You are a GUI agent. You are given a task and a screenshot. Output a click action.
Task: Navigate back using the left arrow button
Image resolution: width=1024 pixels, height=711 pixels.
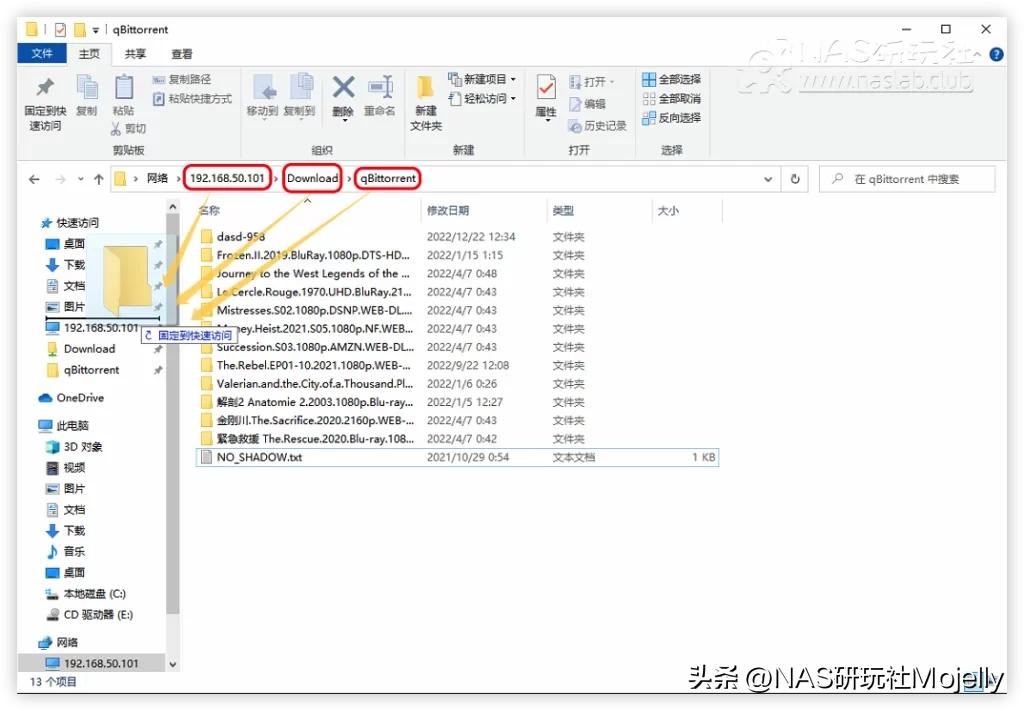coord(33,178)
